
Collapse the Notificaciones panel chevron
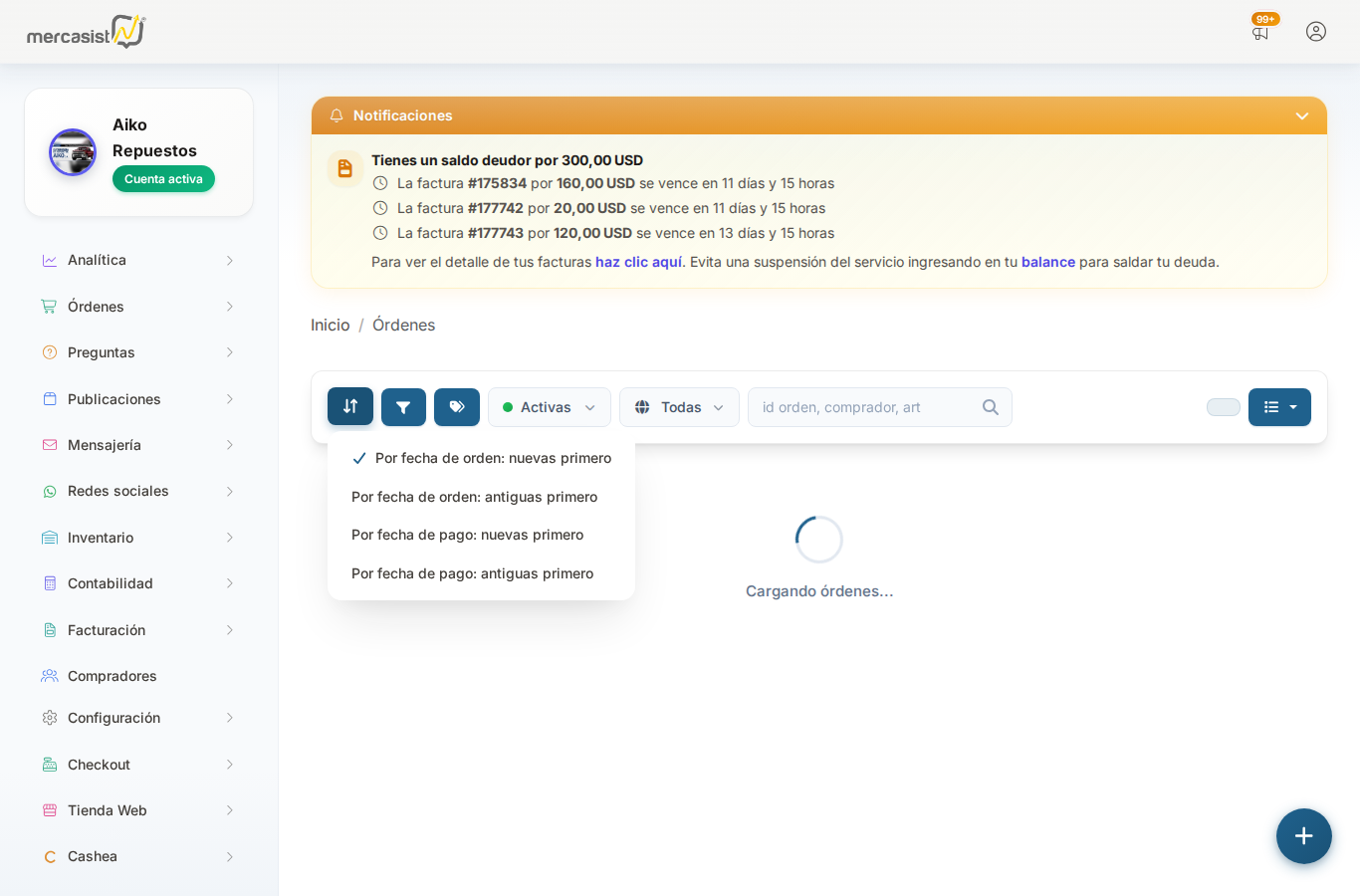click(1301, 116)
